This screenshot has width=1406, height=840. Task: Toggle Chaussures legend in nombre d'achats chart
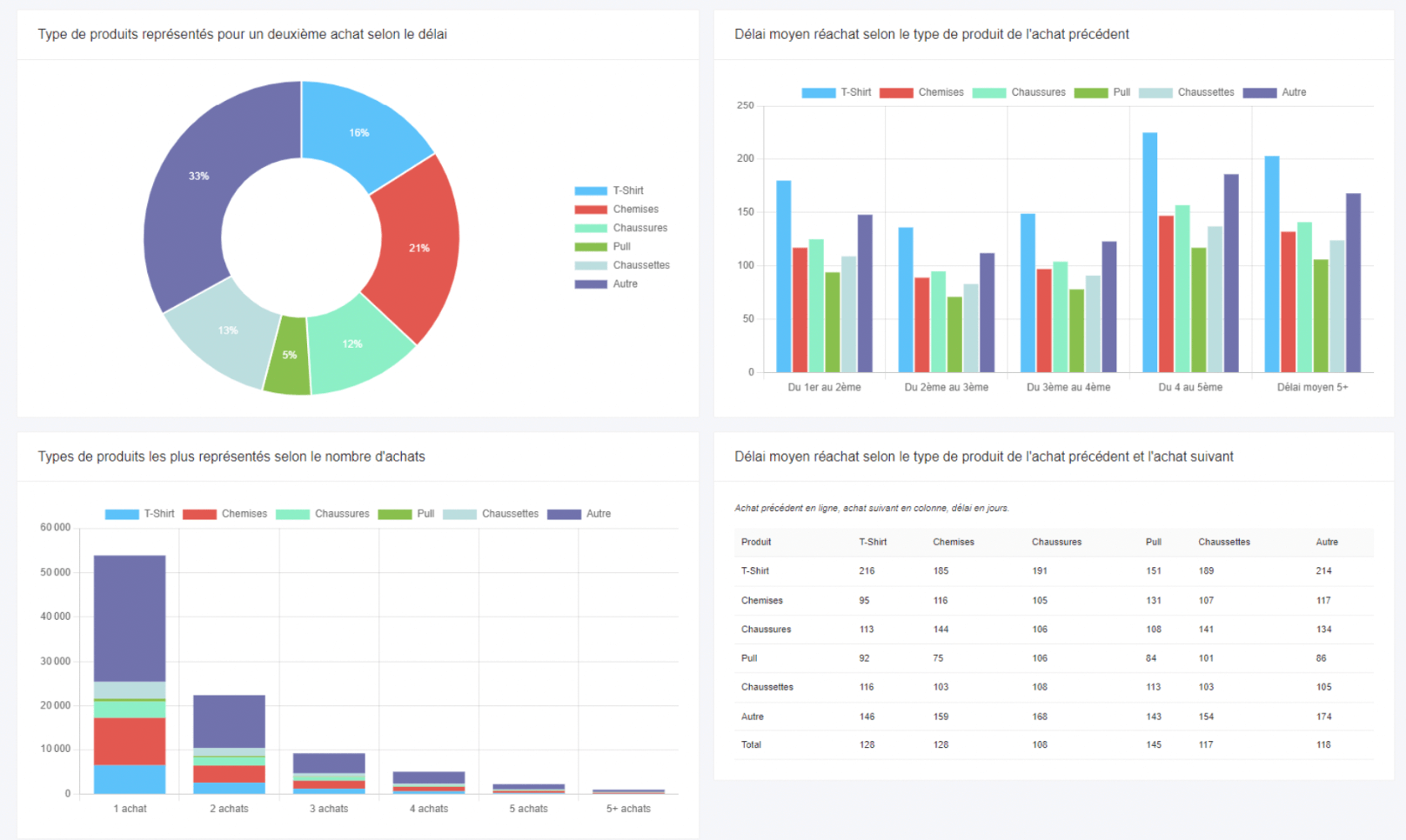(x=323, y=514)
